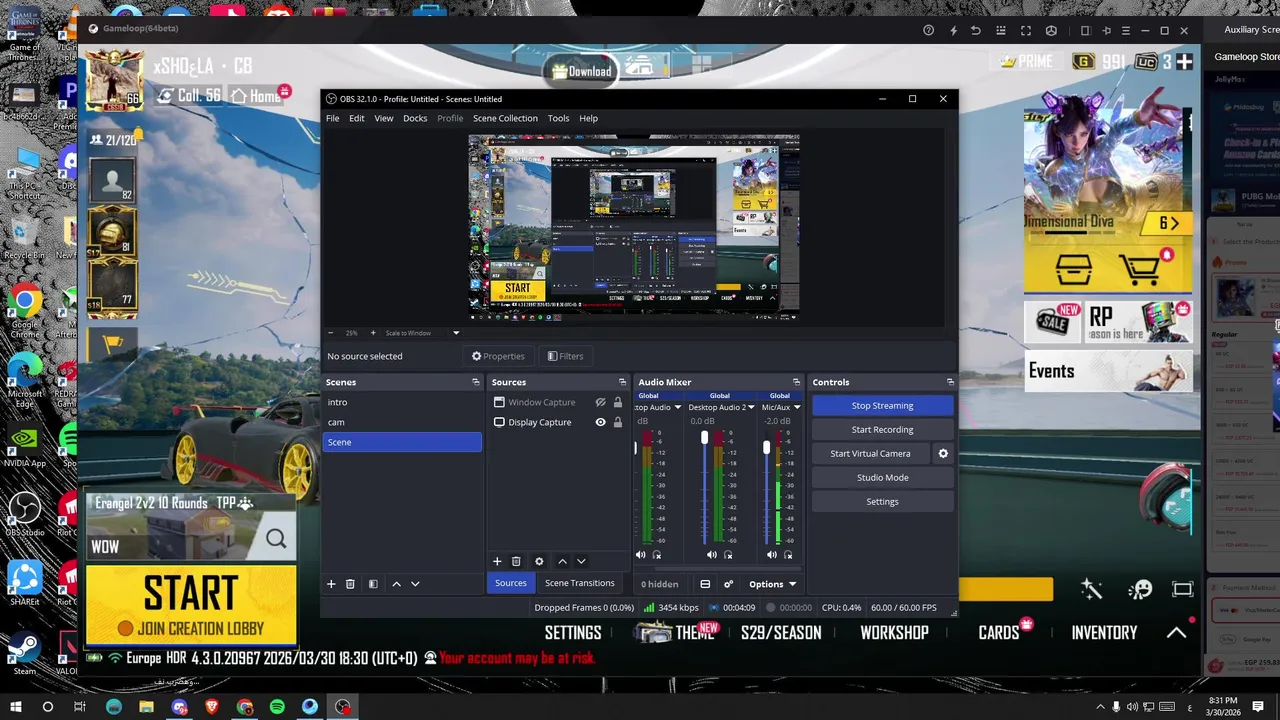Screen dimensions: 1280x720
Task: Show hidden system tray icons chevron
Action: pos(1100,707)
